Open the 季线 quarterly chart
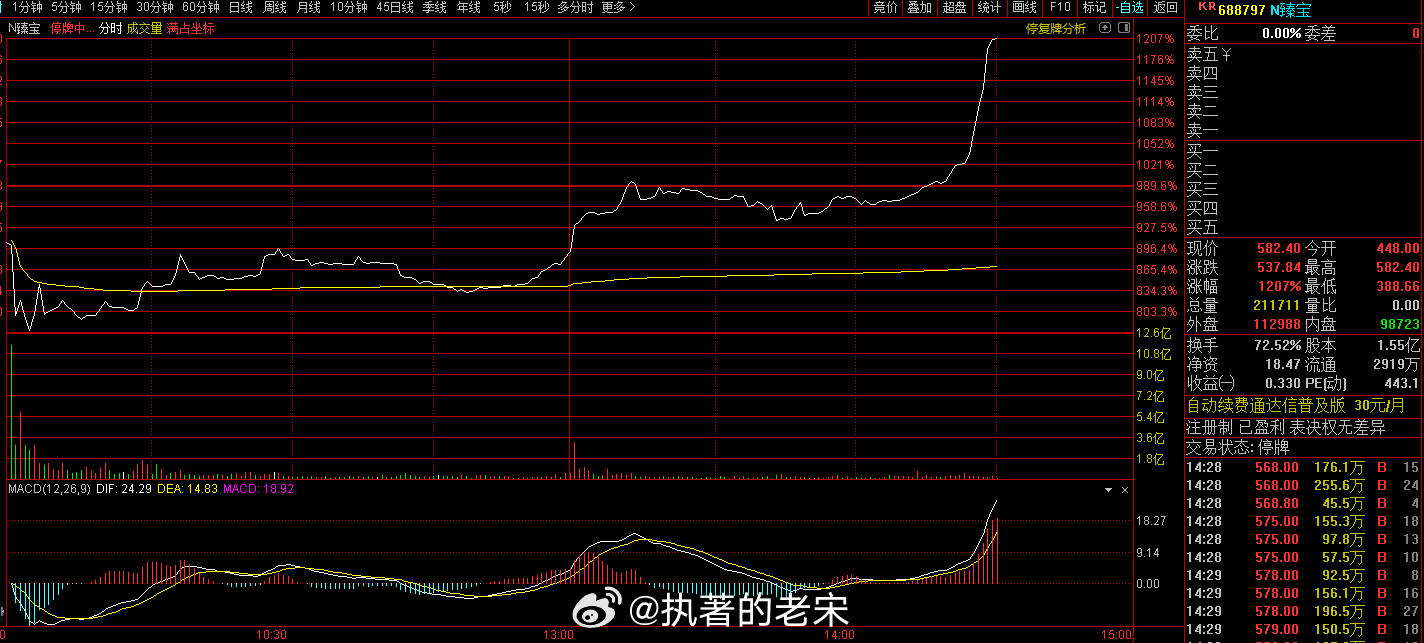Viewport: 1424px width, 643px height. point(434,7)
